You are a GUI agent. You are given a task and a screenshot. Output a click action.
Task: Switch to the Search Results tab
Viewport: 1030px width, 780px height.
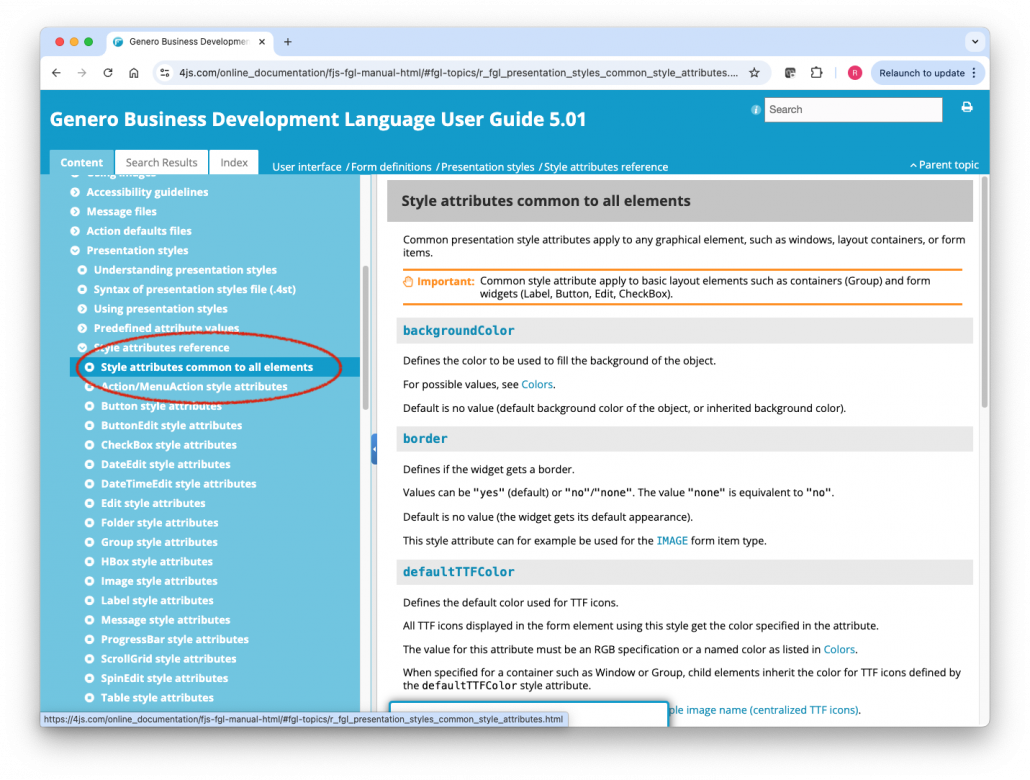(162, 162)
